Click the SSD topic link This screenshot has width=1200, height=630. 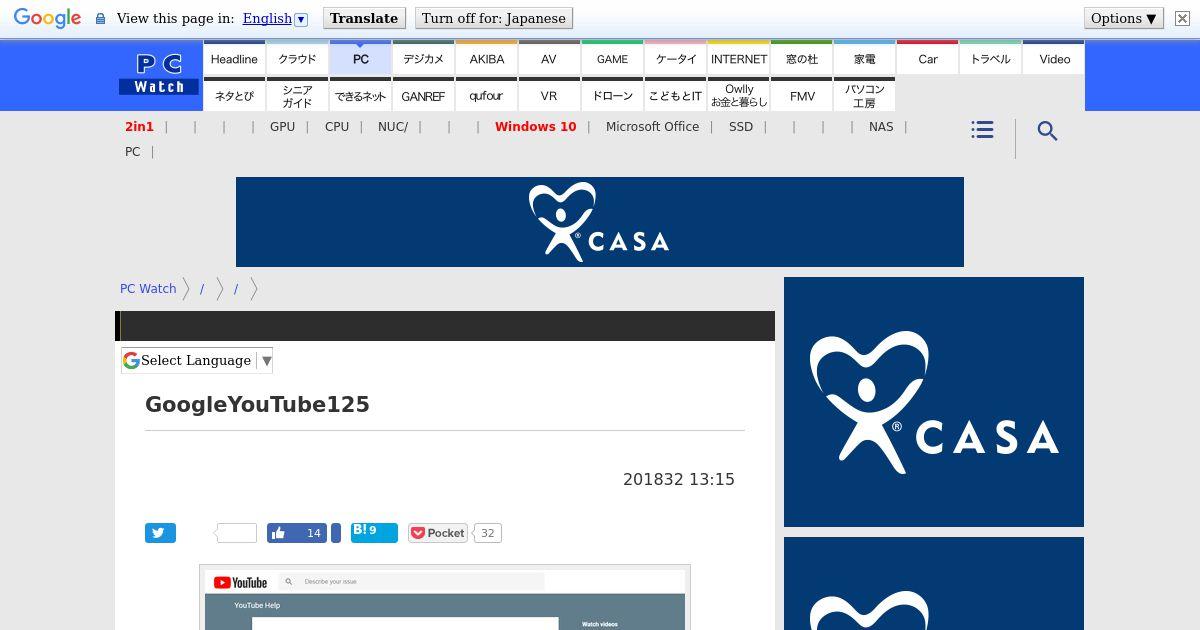click(741, 126)
